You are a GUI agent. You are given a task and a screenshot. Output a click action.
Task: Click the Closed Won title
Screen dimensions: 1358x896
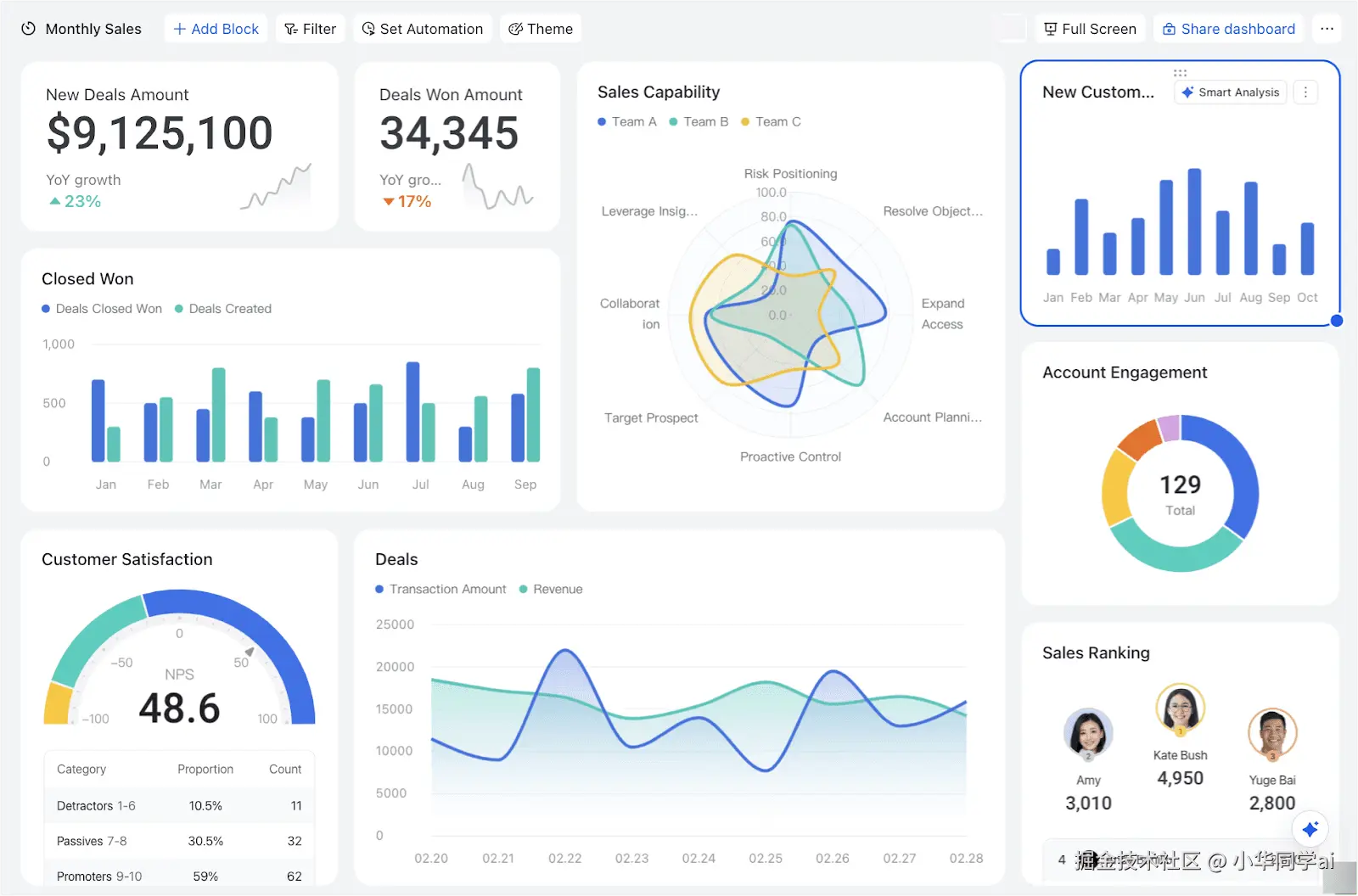pos(87,279)
